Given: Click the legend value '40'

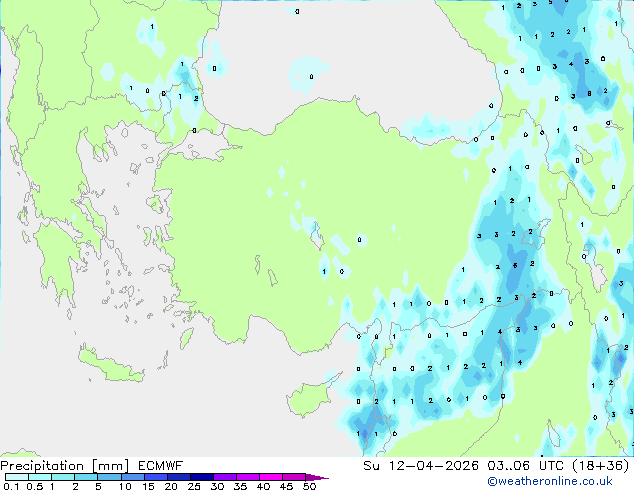Looking at the screenshot, I should 263,486.
